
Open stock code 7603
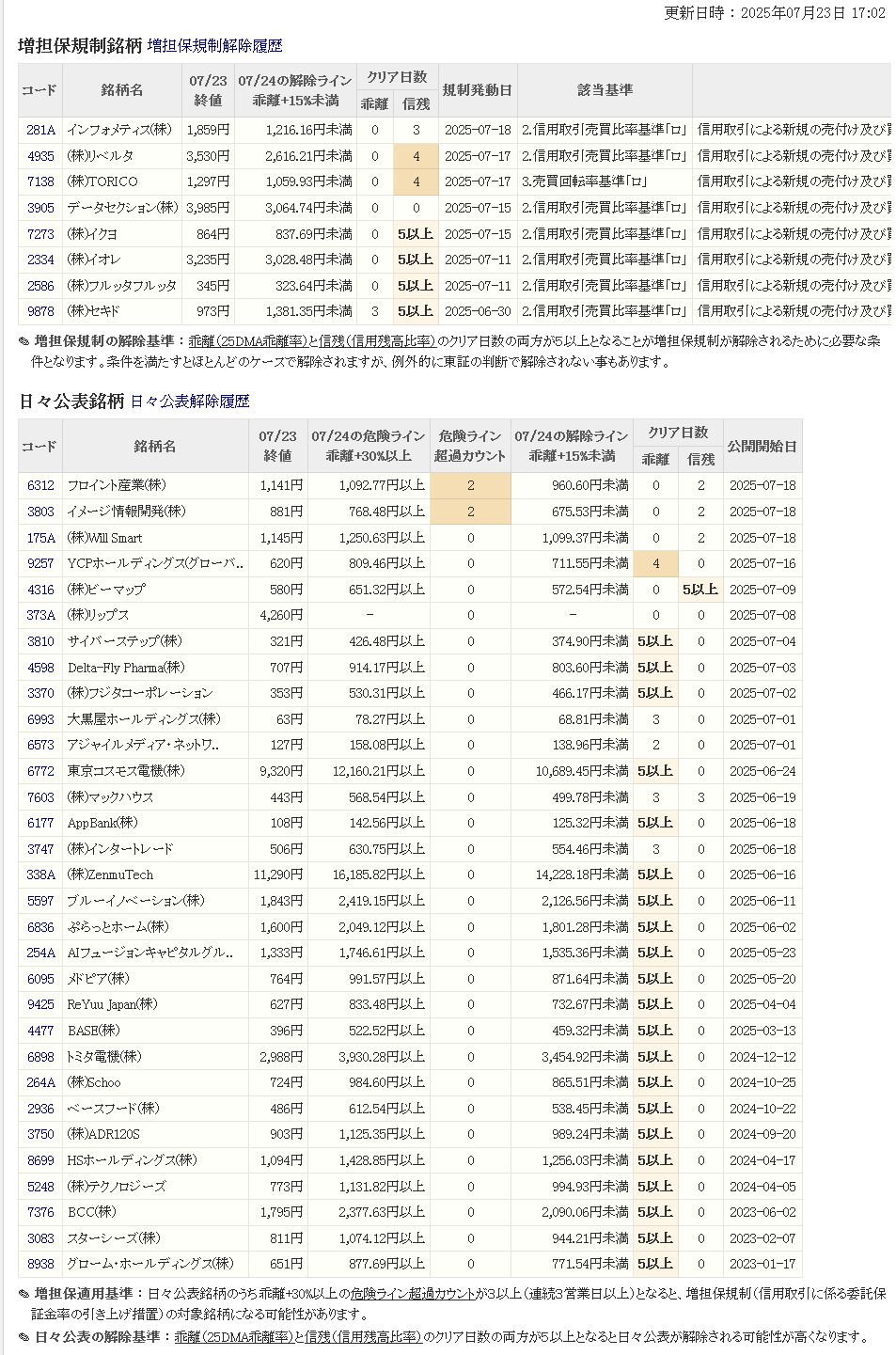point(40,797)
